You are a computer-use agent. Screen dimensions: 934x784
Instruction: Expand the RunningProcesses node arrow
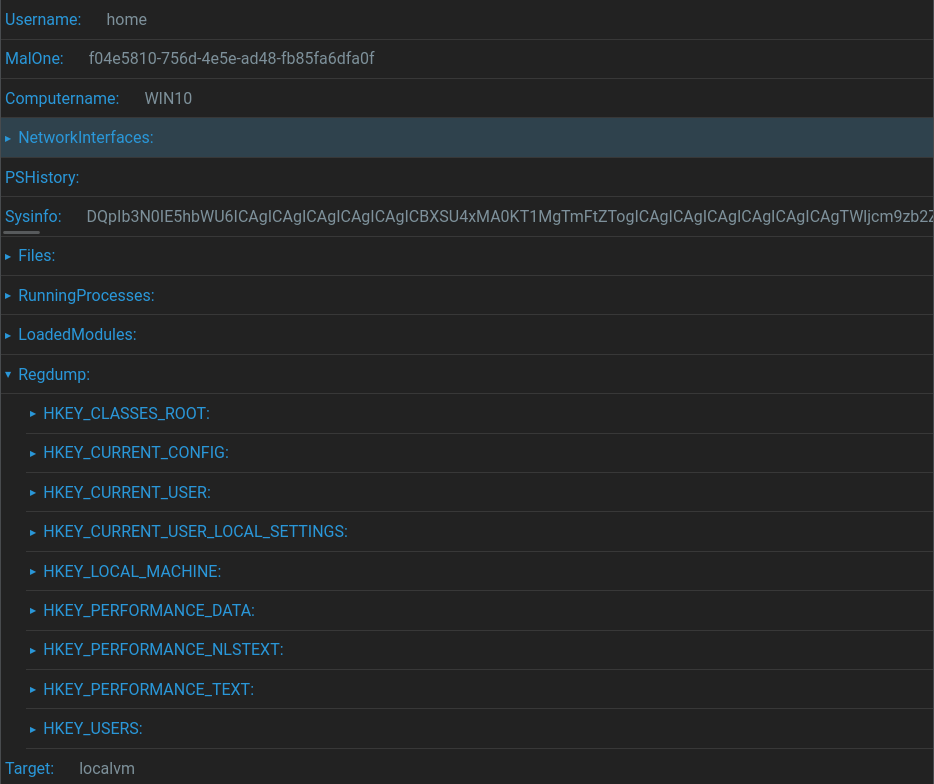click(x=8, y=296)
